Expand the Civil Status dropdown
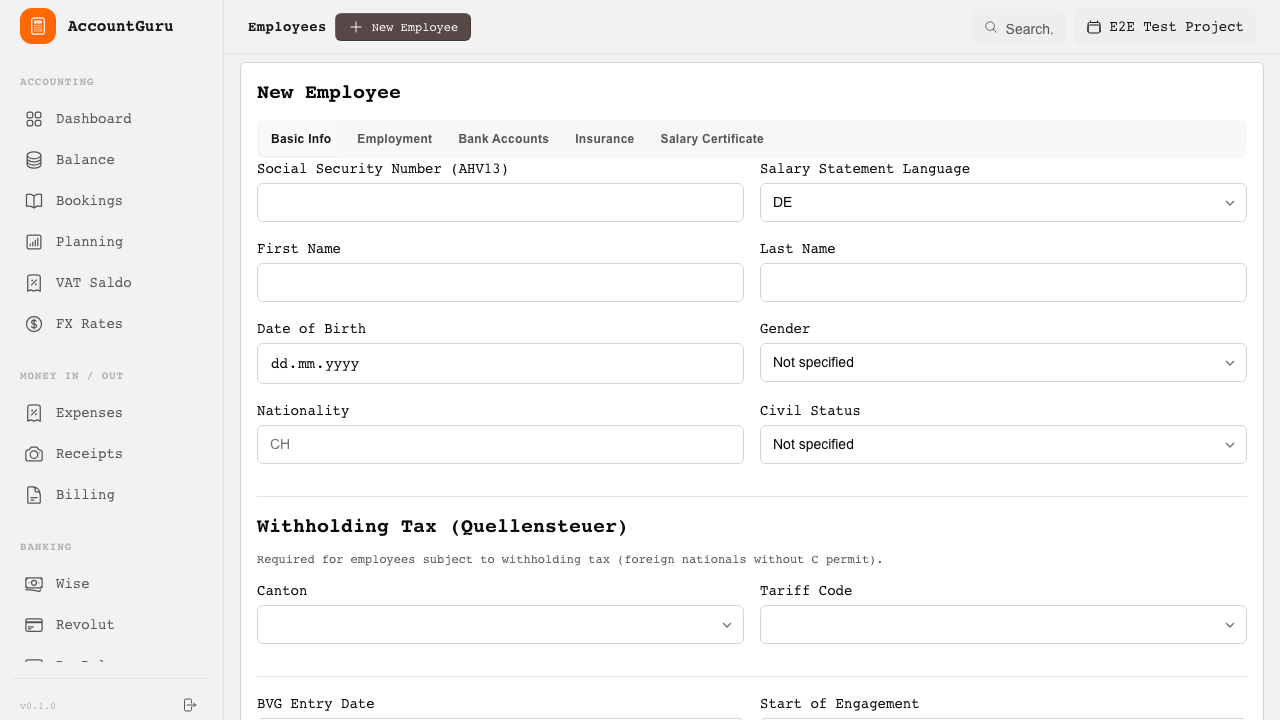The width and height of the screenshot is (1280, 720). [x=1002, y=445]
